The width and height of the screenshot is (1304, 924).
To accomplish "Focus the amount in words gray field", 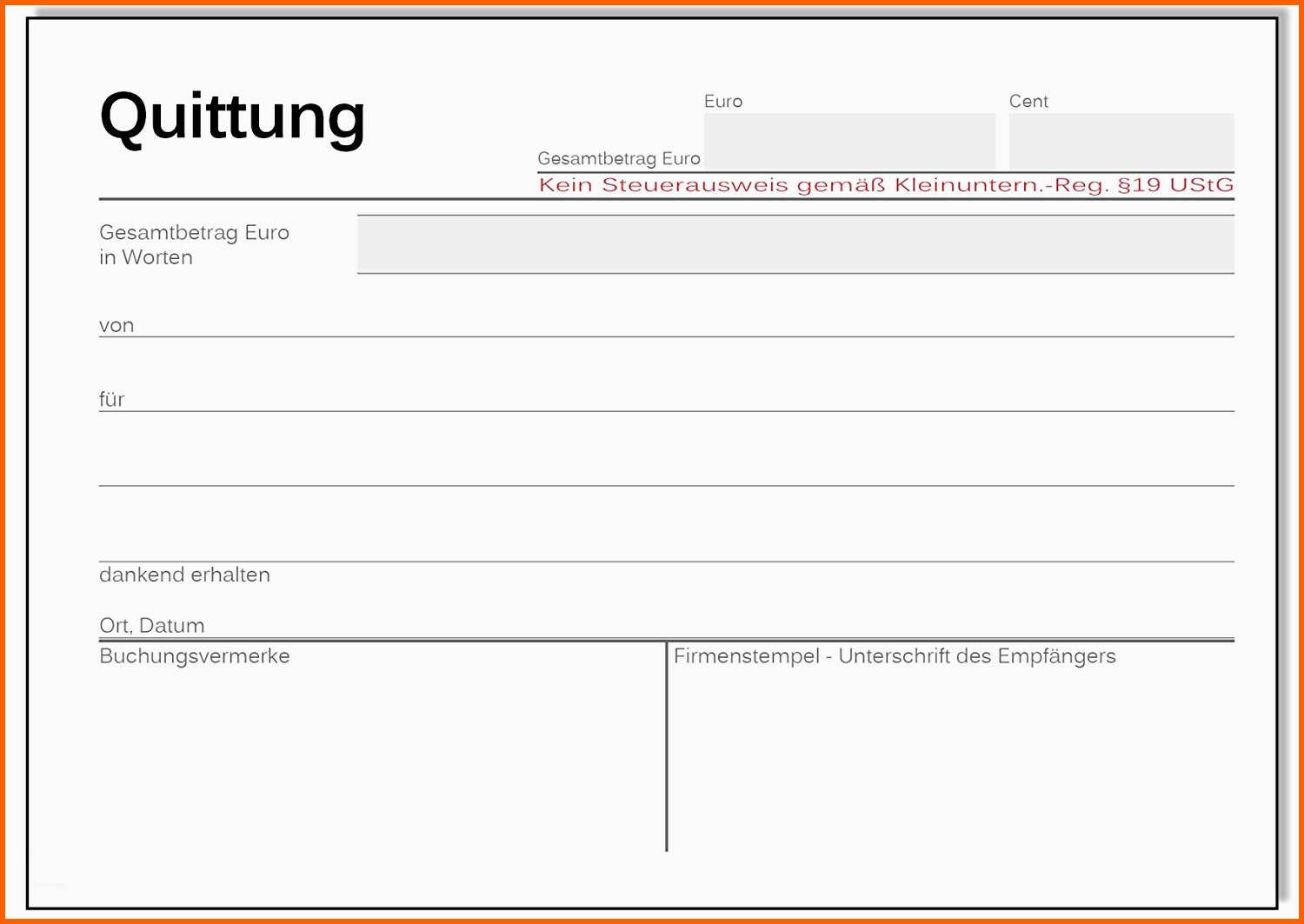I will [795, 245].
